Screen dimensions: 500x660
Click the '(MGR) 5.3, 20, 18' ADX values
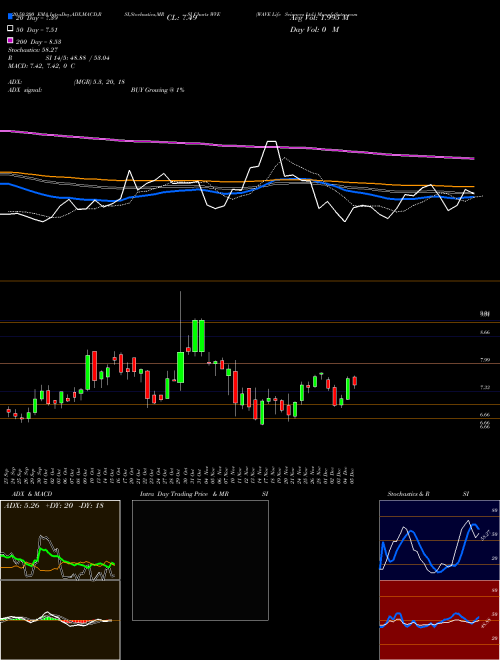tap(99, 82)
